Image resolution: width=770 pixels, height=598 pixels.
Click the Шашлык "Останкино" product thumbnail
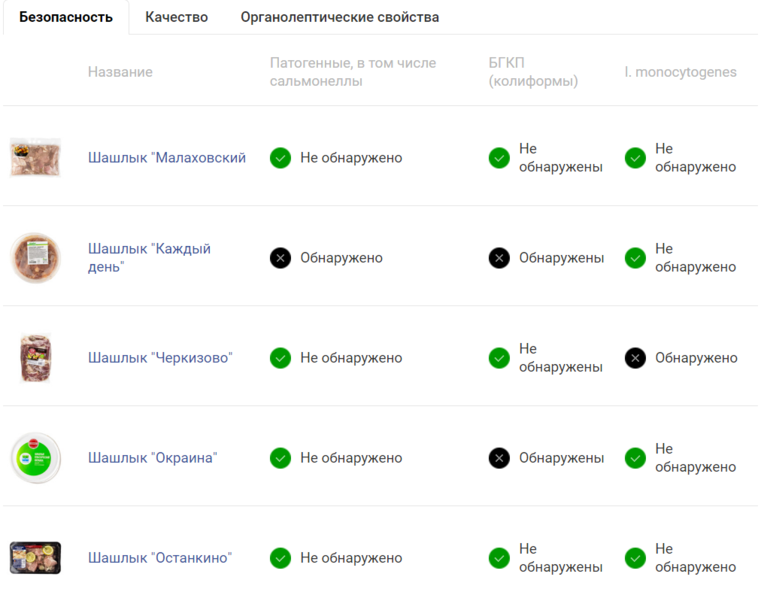click(x=35, y=558)
